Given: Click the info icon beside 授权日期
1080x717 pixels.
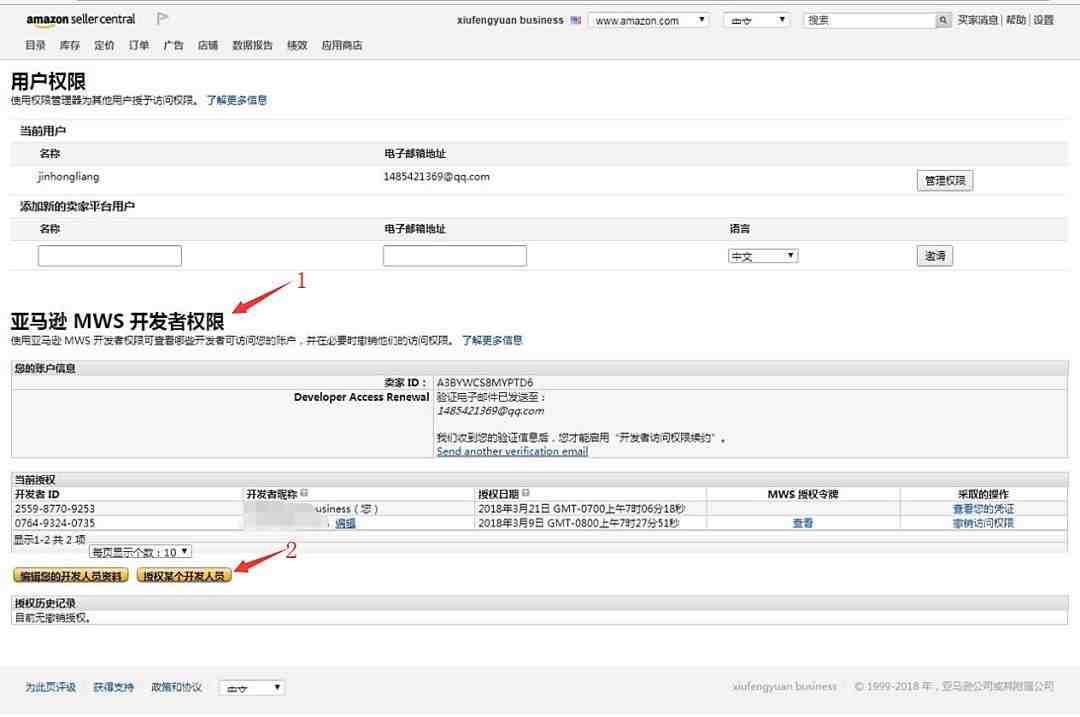Looking at the screenshot, I should tap(526, 493).
